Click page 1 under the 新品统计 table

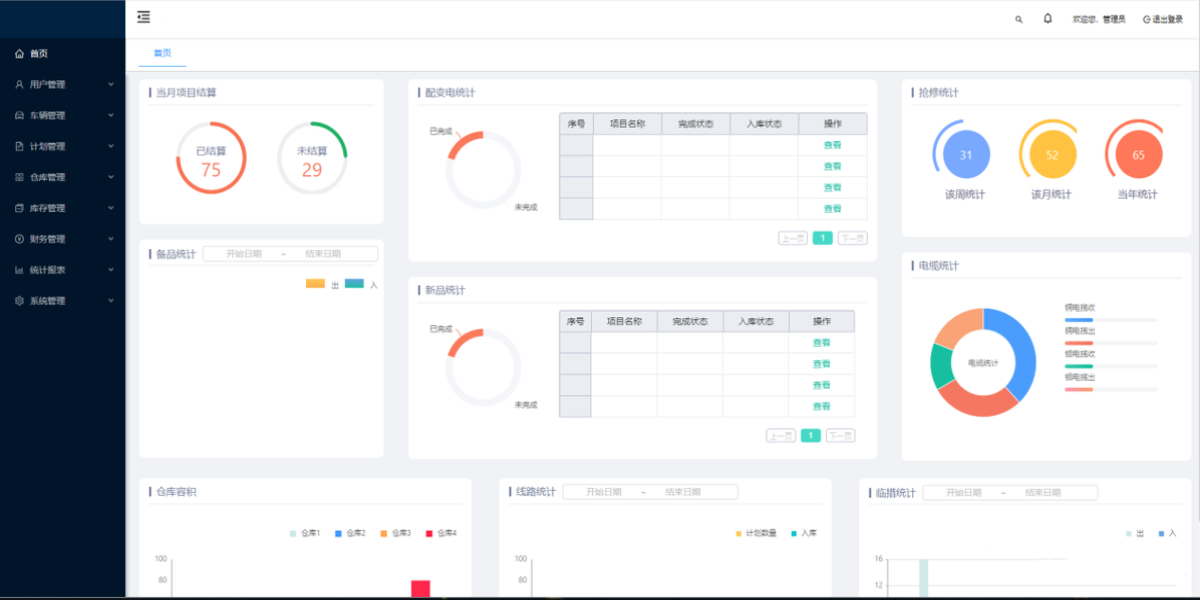click(x=810, y=436)
